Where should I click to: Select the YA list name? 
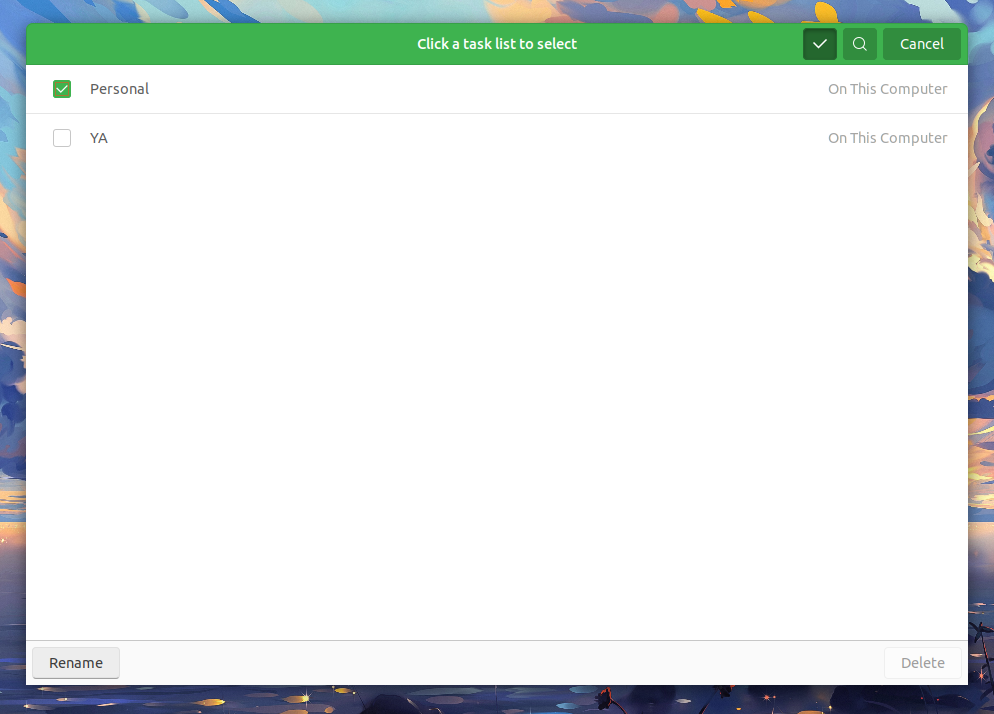click(x=99, y=138)
